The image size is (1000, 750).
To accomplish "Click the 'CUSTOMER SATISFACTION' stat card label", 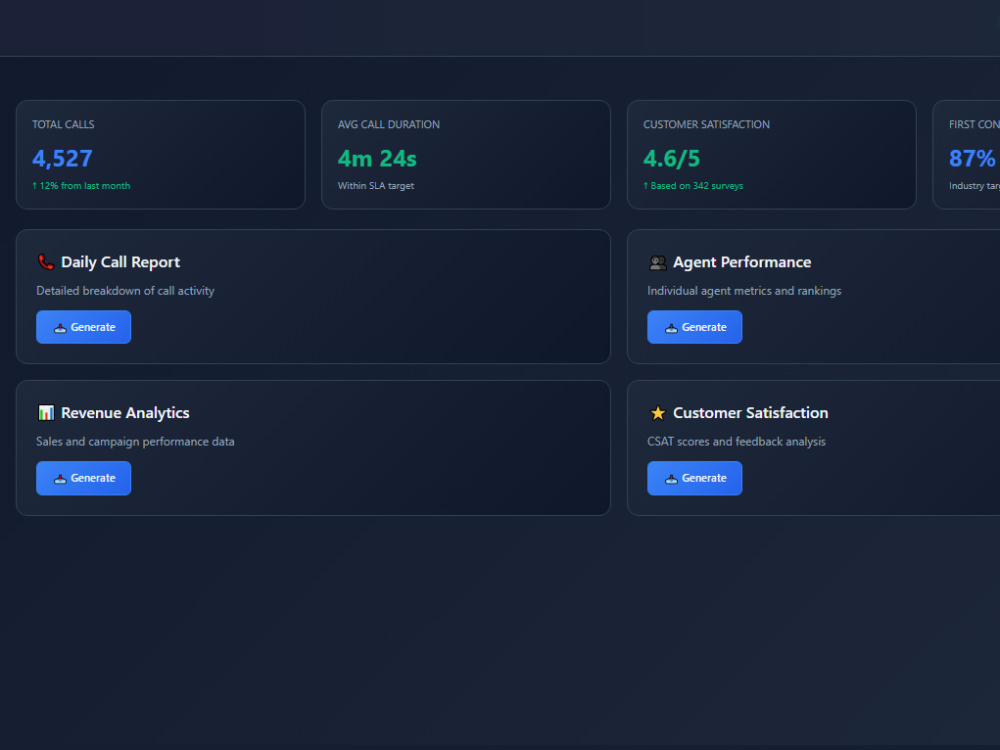I will tap(706, 124).
